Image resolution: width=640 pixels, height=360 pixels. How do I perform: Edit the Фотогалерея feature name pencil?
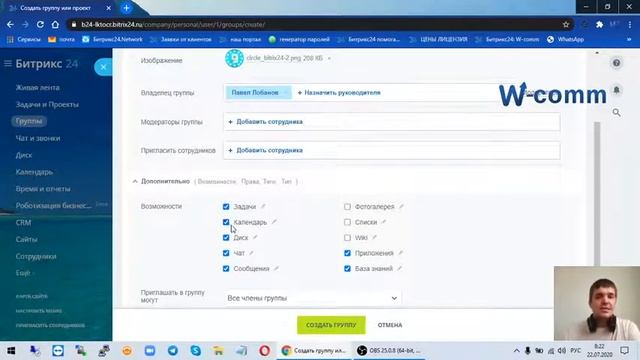(401, 207)
